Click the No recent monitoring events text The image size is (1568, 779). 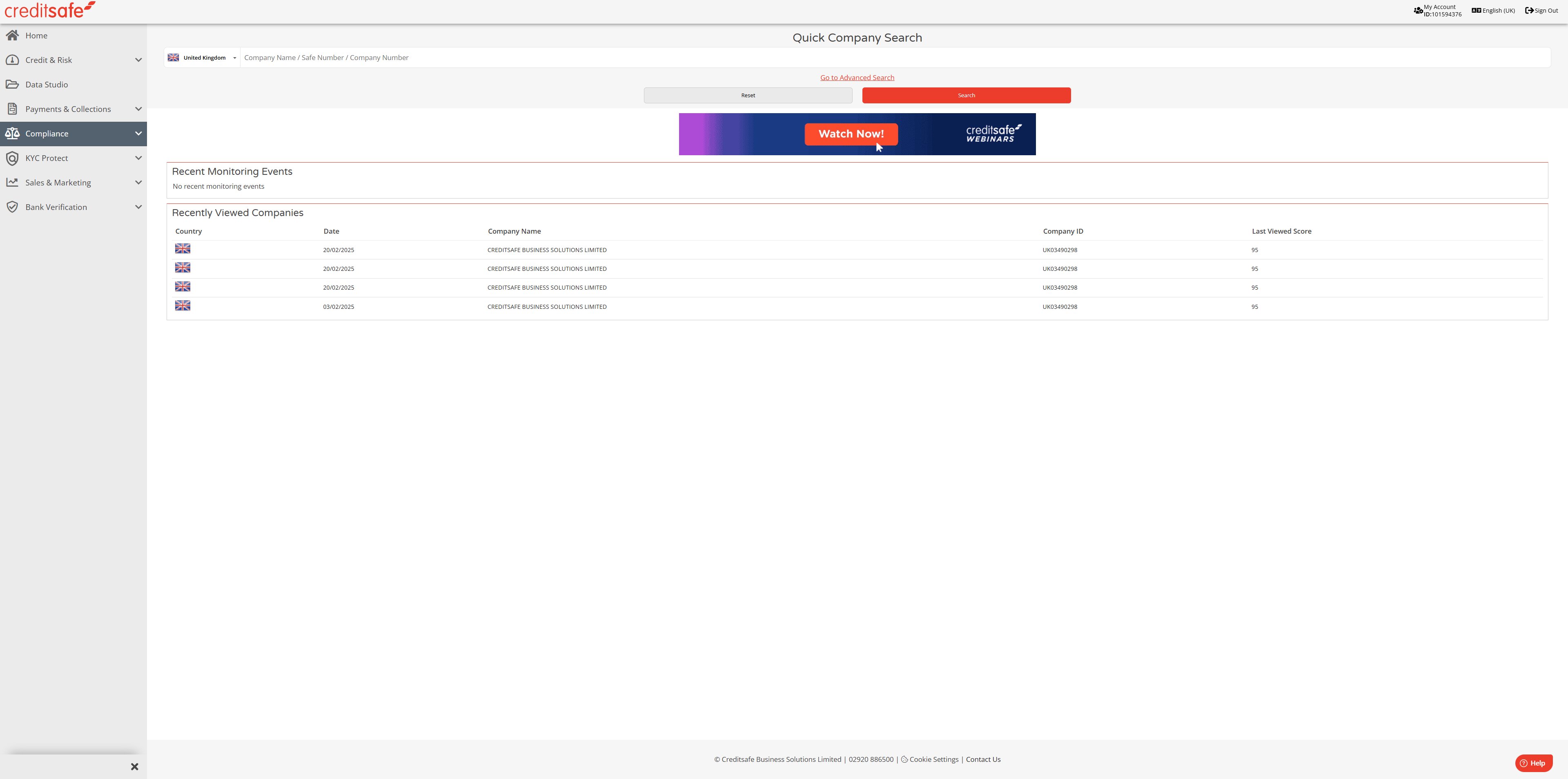pos(218,186)
